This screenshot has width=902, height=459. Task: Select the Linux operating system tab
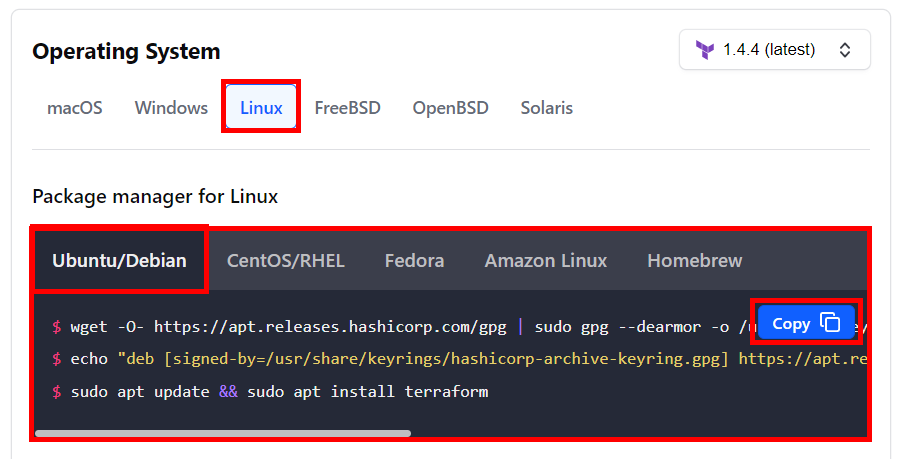pyautogui.click(x=261, y=107)
